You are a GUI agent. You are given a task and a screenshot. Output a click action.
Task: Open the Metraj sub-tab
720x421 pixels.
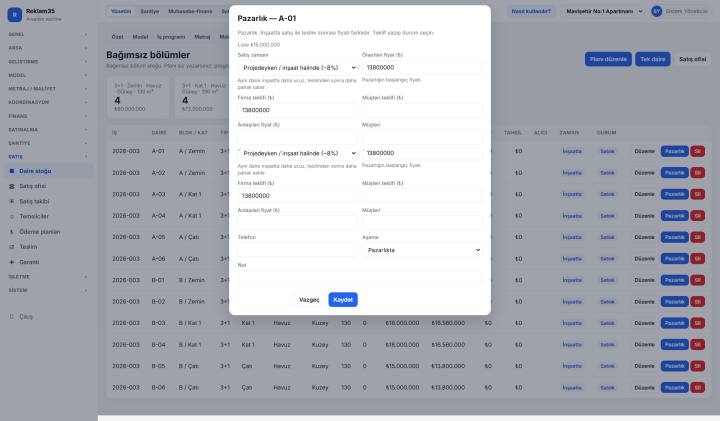pyautogui.click(x=202, y=37)
